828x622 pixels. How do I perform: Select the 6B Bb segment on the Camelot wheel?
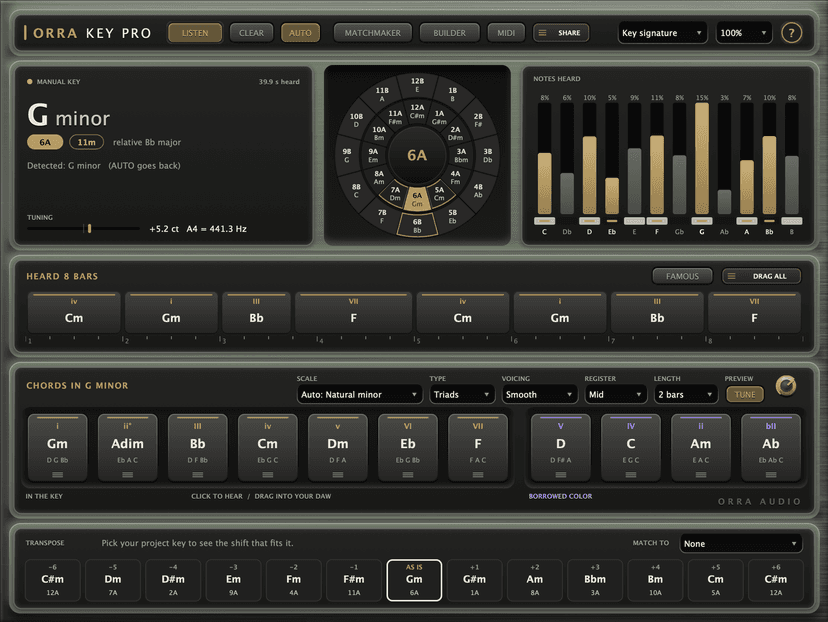tap(417, 225)
